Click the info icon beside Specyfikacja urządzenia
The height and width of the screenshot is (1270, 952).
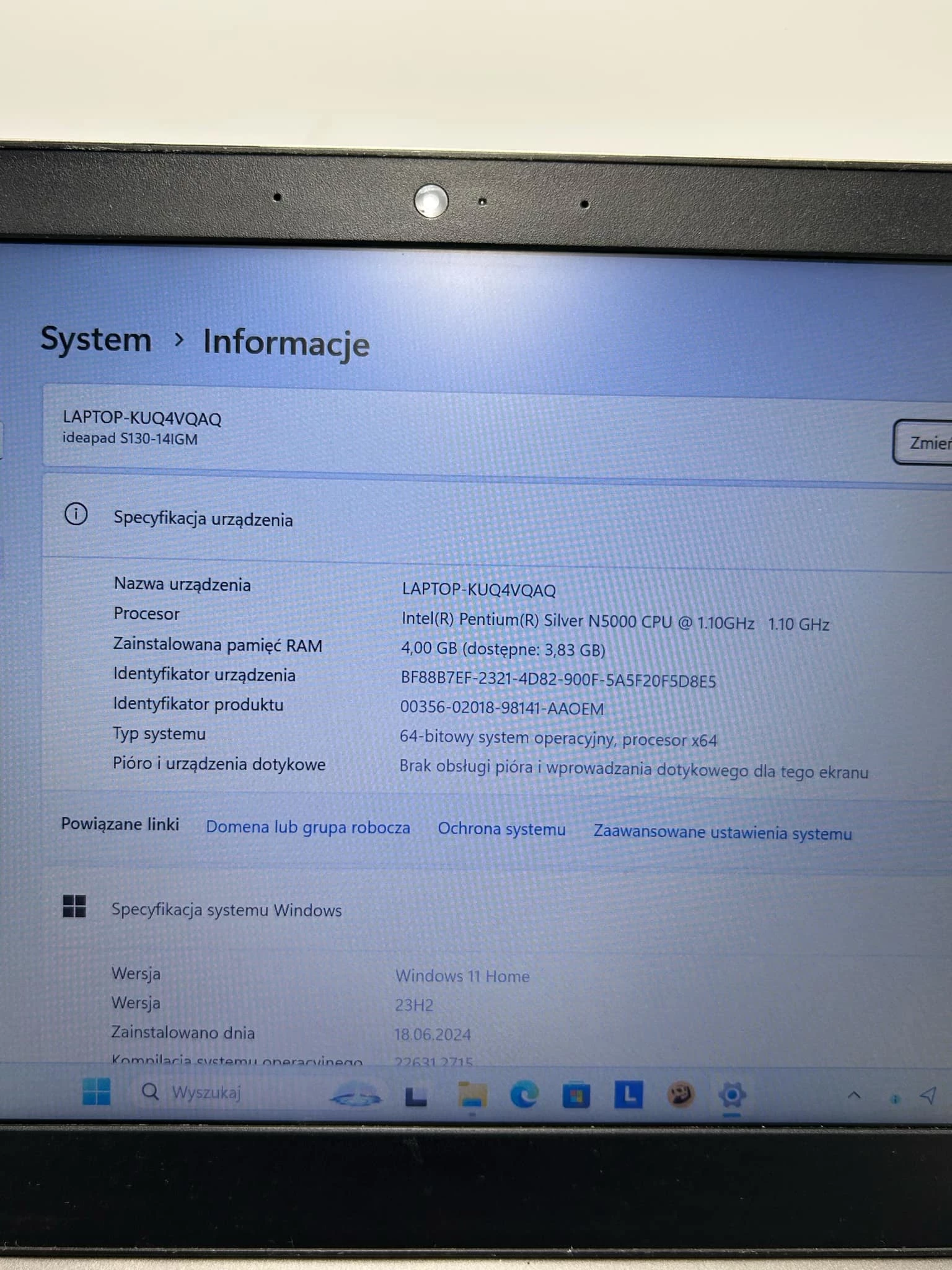point(76,514)
